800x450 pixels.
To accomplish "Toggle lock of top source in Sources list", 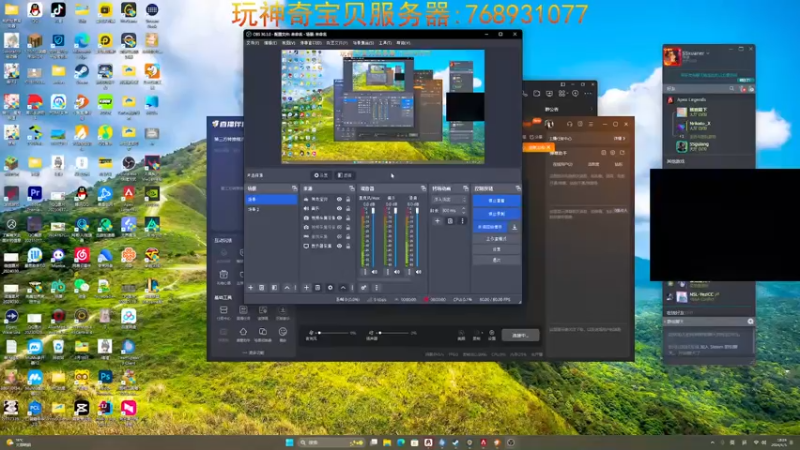I will pyautogui.click(x=348, y=199).
